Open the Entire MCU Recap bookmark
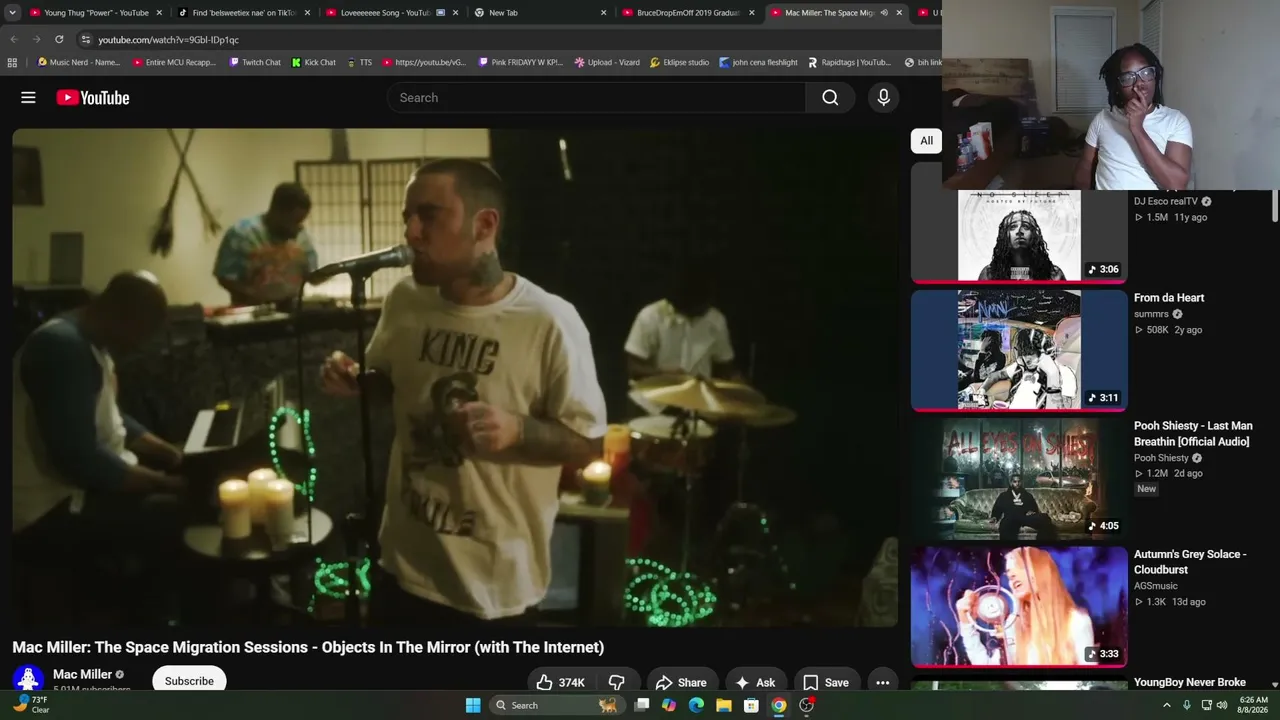This screenshot has width=1280, height=720. coord(174,62)
